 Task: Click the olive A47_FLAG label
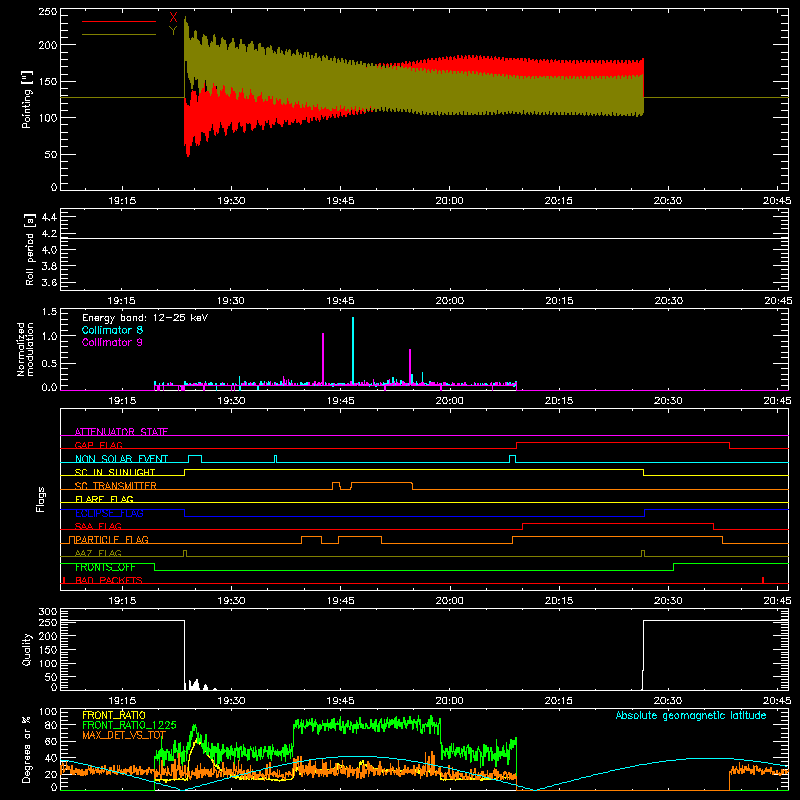tap(98, 553)
